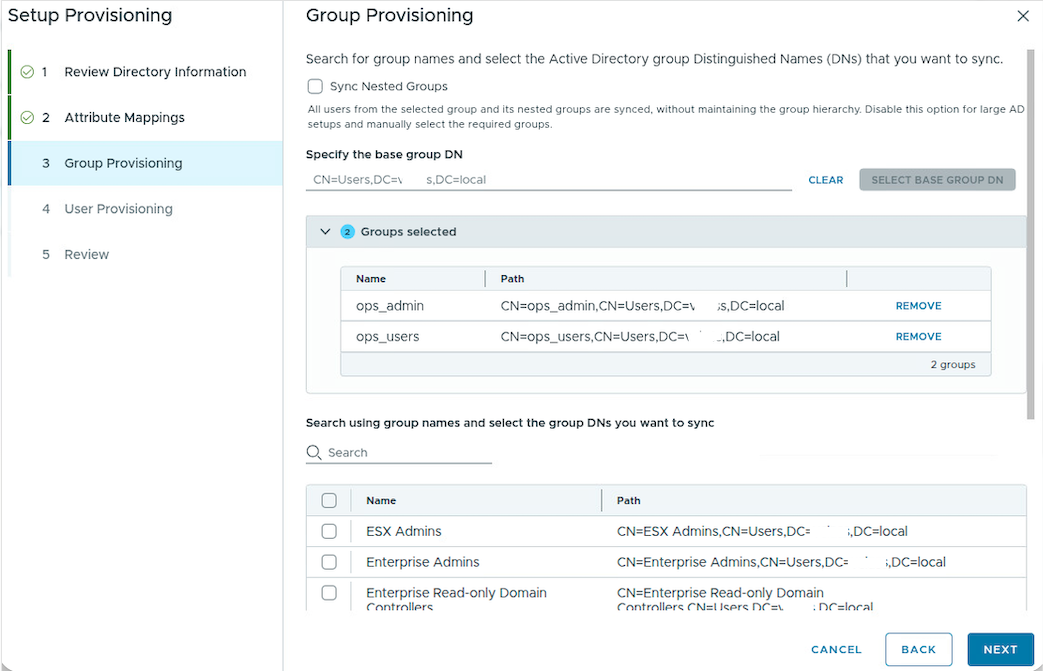This screenshot has height=671, width=1043.
Task: Click the blue '2' groups selected badge
Action: (x=349, y=231)
